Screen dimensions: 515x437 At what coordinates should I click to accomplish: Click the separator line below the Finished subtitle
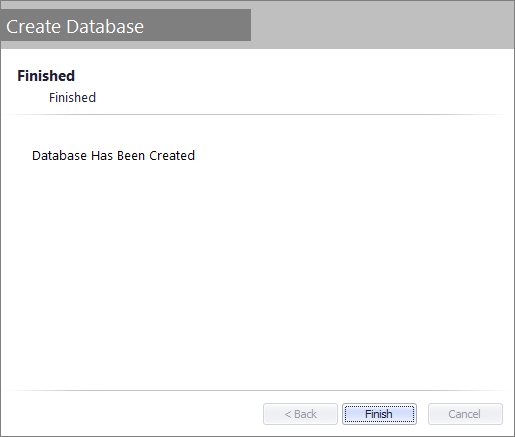coord(257,114)
